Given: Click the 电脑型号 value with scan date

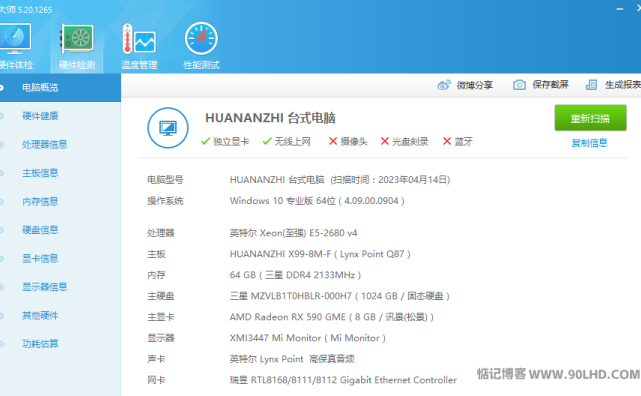Looking at the screenshot, I should tap(340, 180).
